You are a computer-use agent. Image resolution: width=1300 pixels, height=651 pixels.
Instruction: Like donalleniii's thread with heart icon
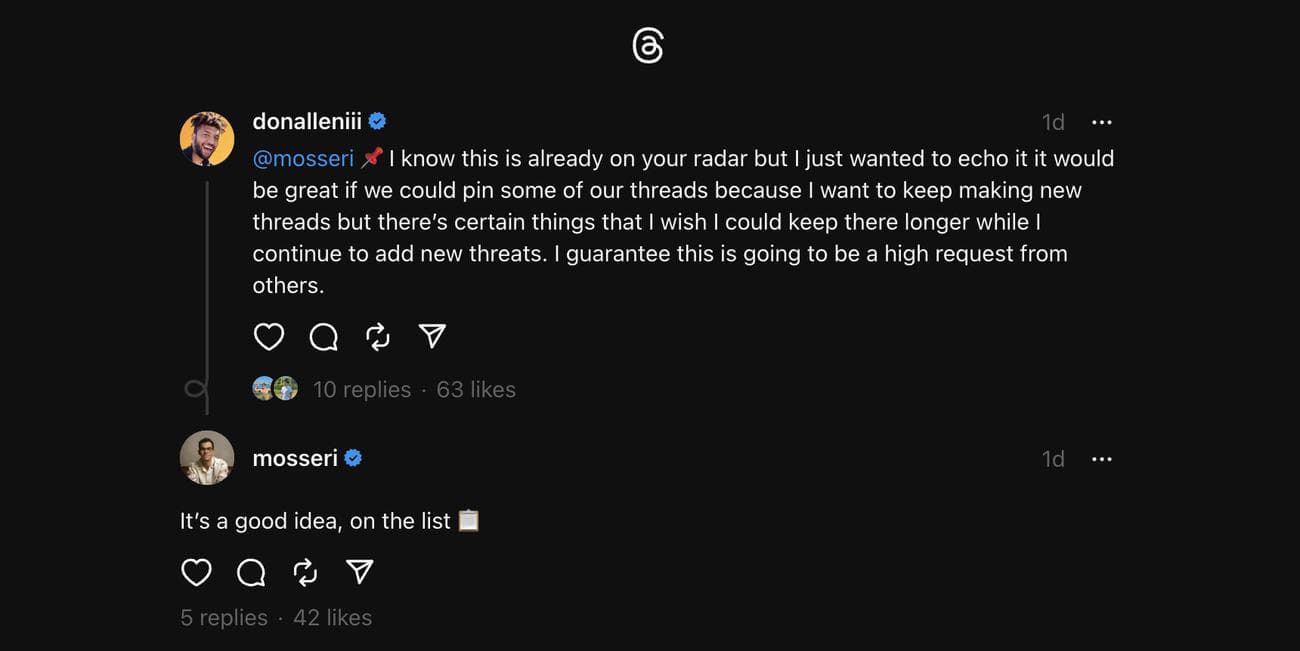(269, 337)
